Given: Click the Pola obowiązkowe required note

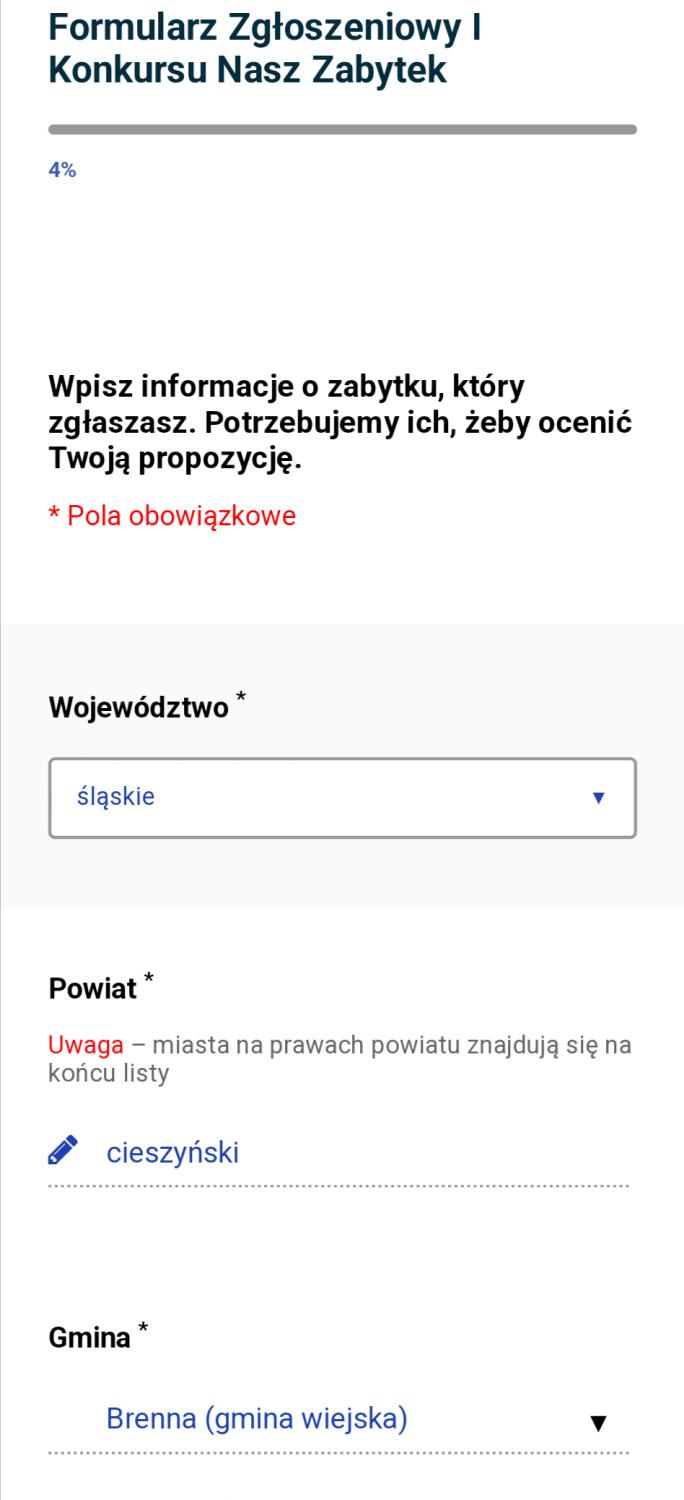Looking at the screenshot, I should point(172,516).
